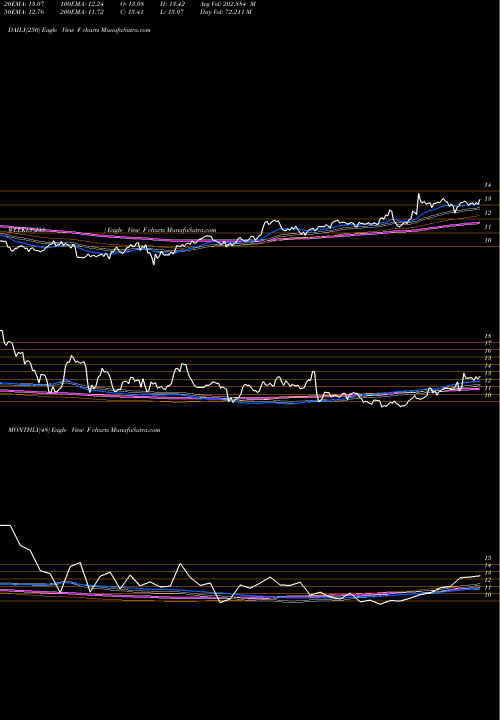The image size is (500, 720).
Task: Click the Avg Vol readout
Action: pos(228,4)
